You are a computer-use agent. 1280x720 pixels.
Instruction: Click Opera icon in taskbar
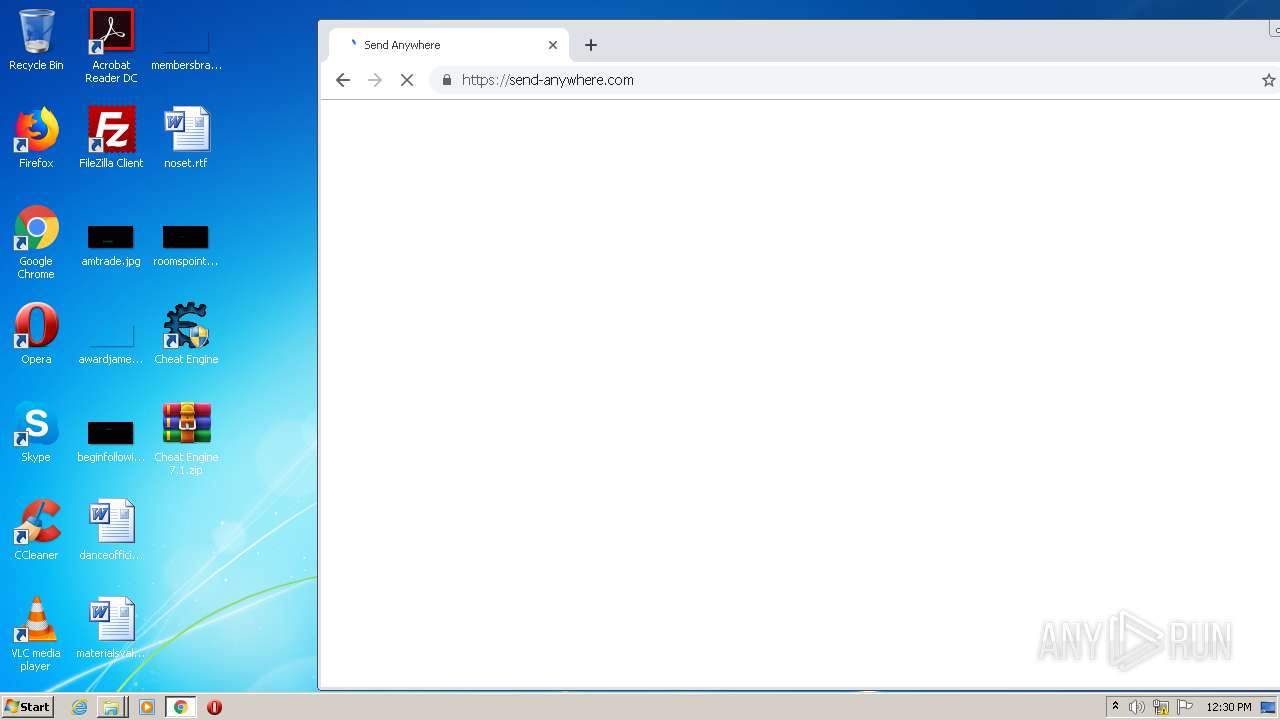point(214,707)
